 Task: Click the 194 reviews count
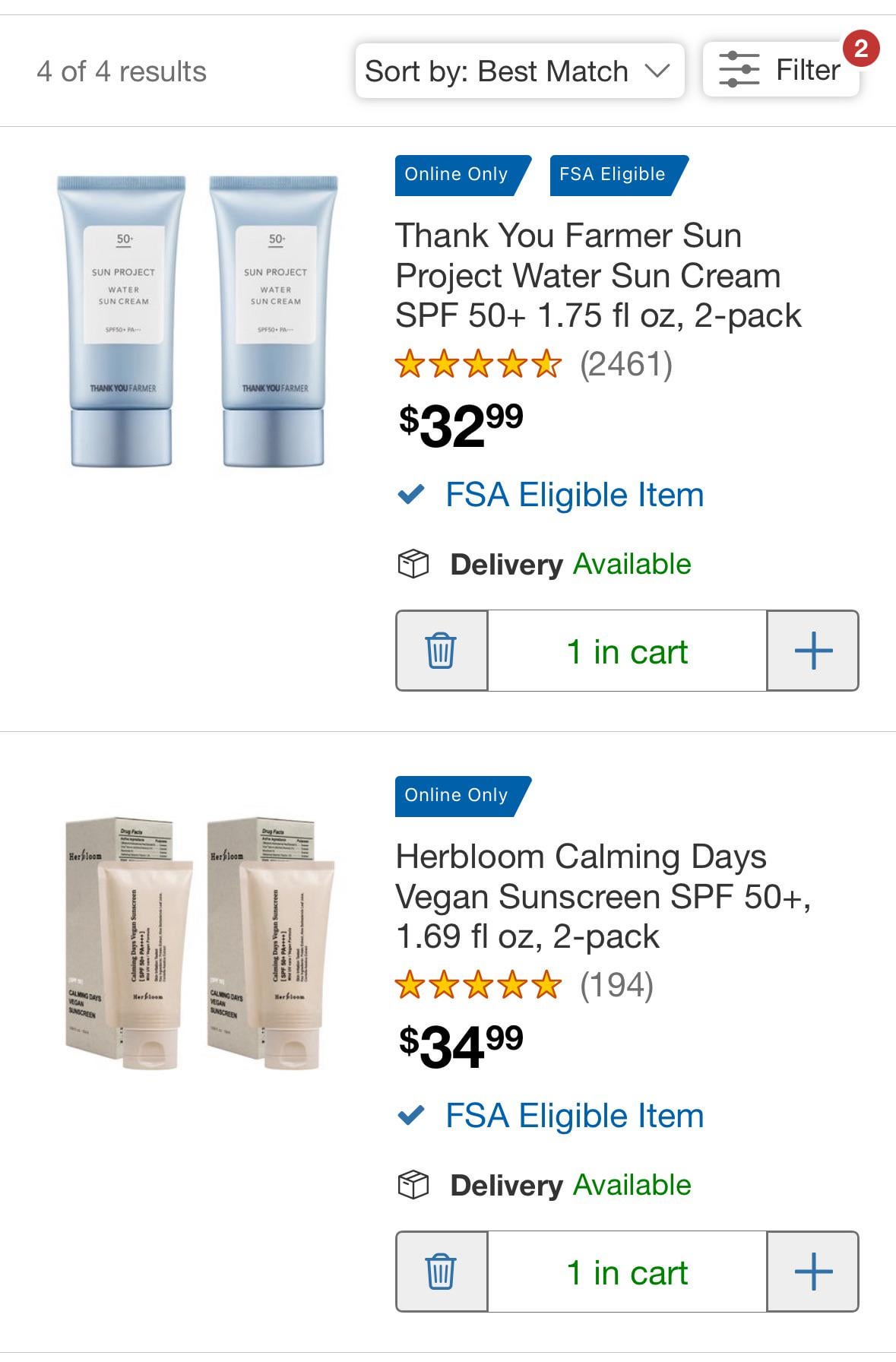tap(616, 985)
